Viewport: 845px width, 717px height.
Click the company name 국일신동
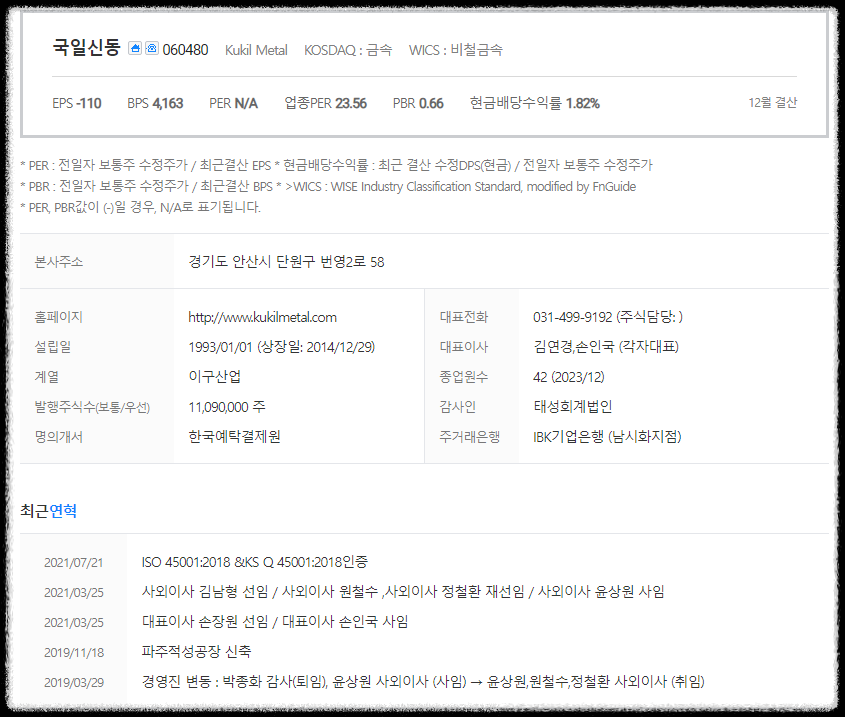[86, 47]
